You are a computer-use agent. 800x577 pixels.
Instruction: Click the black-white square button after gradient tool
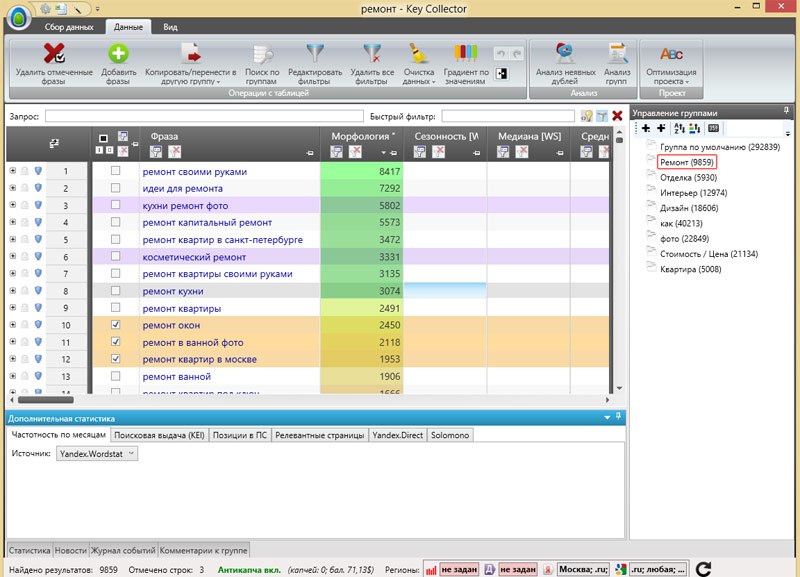coord(502,74)
